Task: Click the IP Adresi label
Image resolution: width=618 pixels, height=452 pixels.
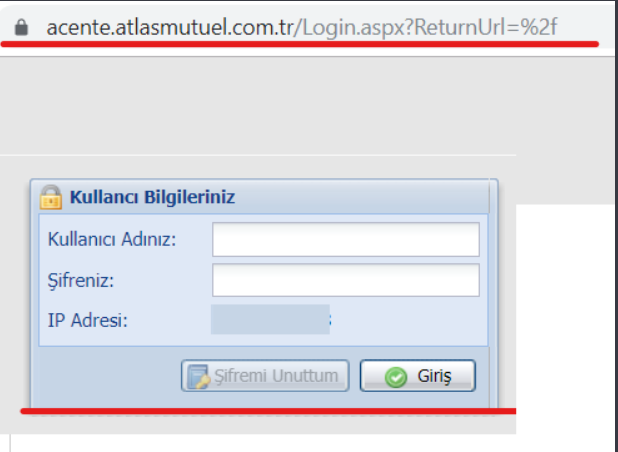Action: pos(87,320)
